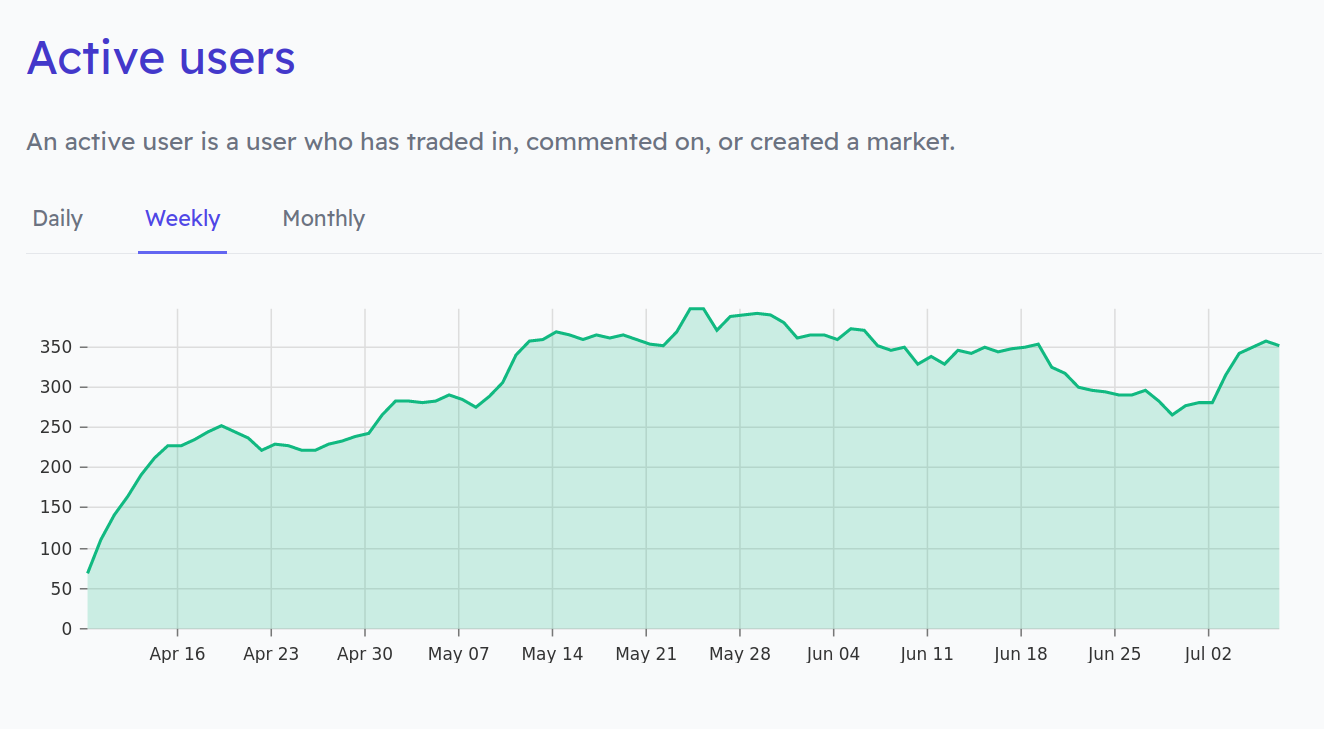Select the May 21 date marker
1324x729 pixels.
[x=646, y=654]
